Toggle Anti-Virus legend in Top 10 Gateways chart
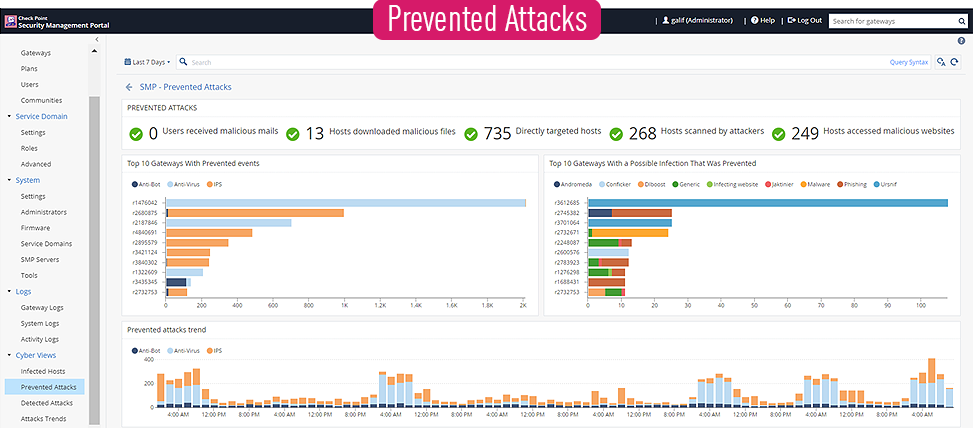Image resolution: width=973 pixels, height=428 pixels. tap(183, 184)
